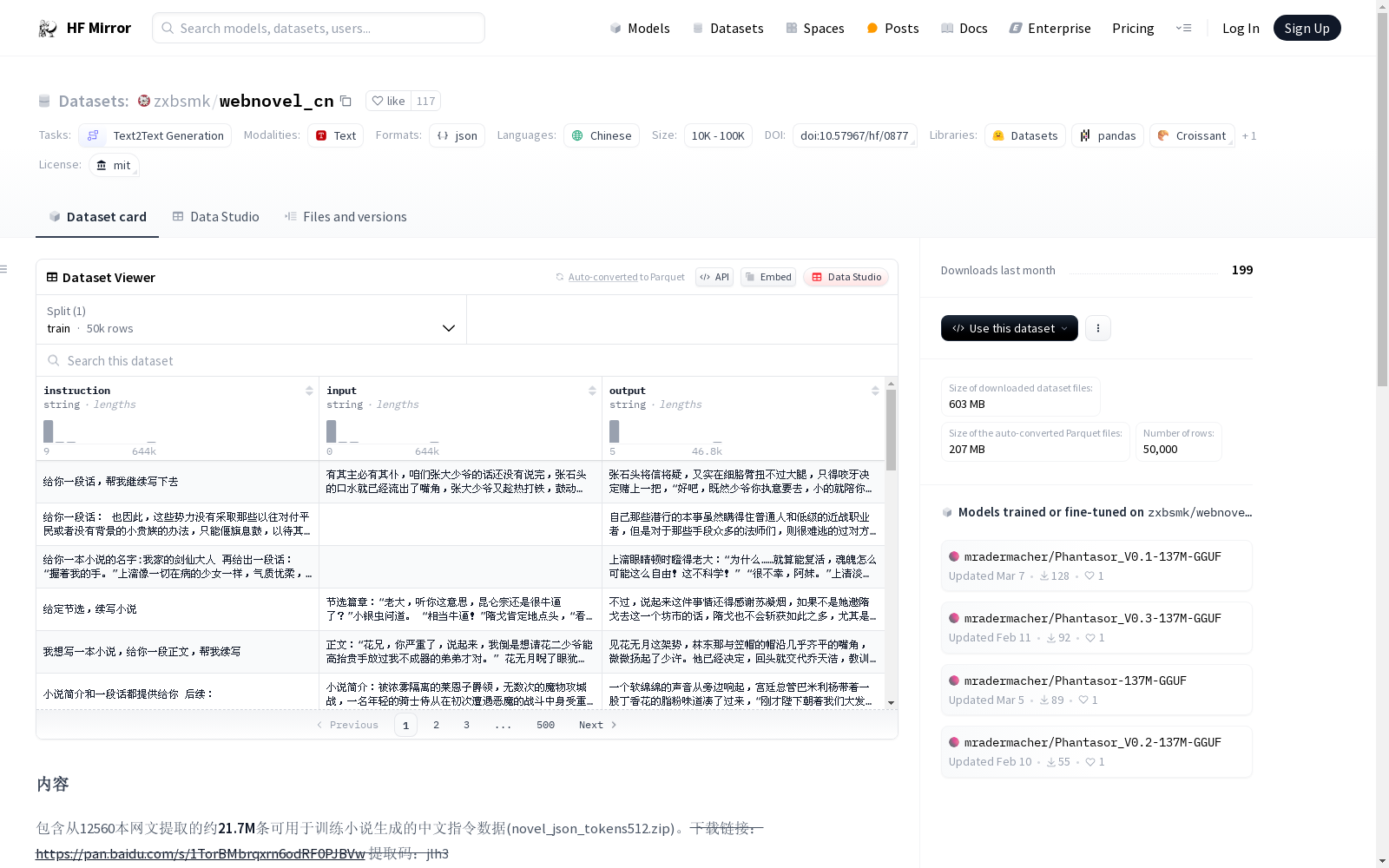Open the HF Mirror home logo
Screen dimensions: 1389x868
tap(84, 28)
